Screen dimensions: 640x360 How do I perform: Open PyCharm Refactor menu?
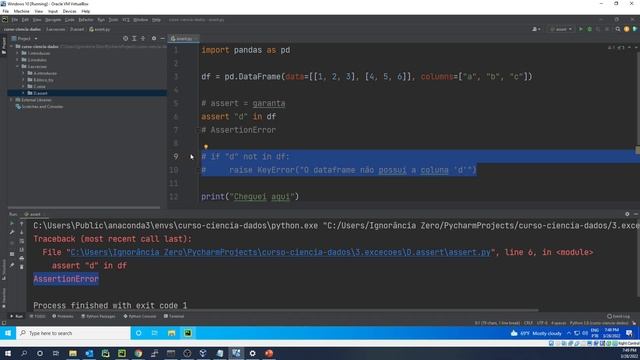tap(86, 20)
